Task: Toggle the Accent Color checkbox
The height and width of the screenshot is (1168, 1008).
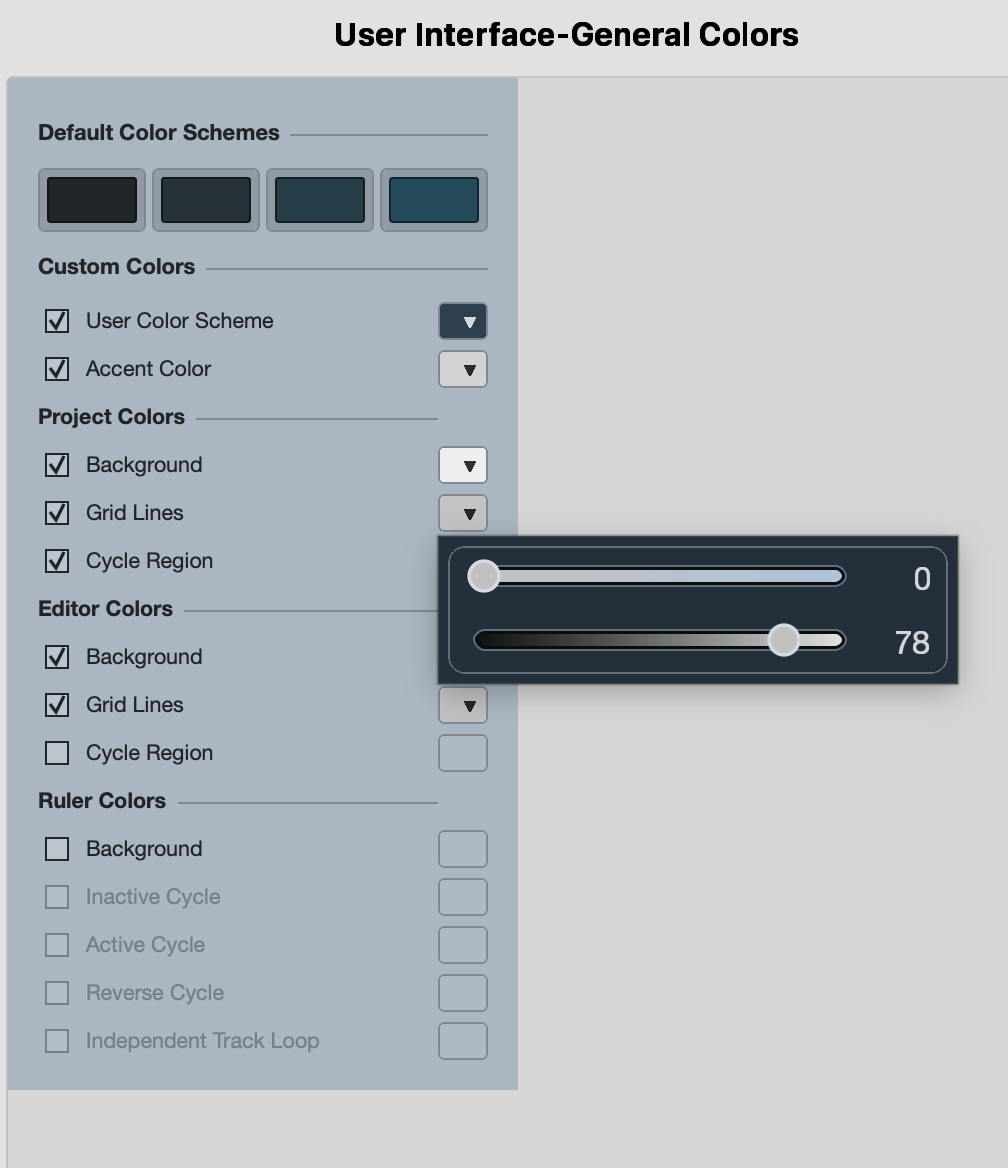Action: [57, 369]
